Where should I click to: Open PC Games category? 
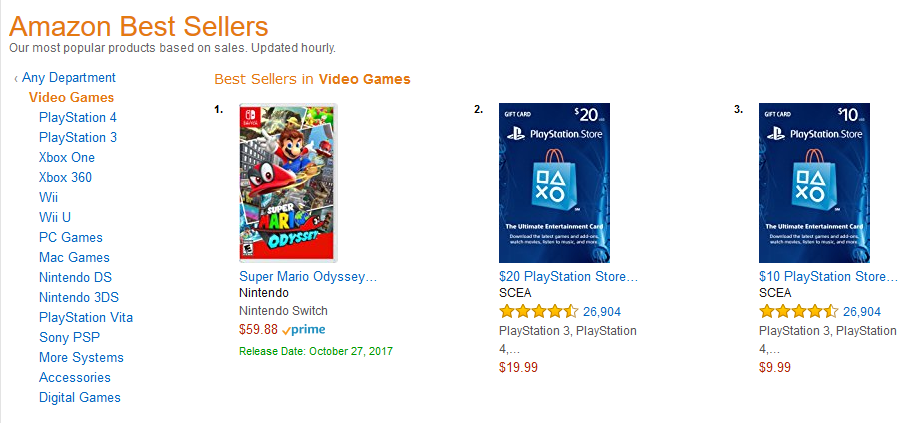[71, 238]
